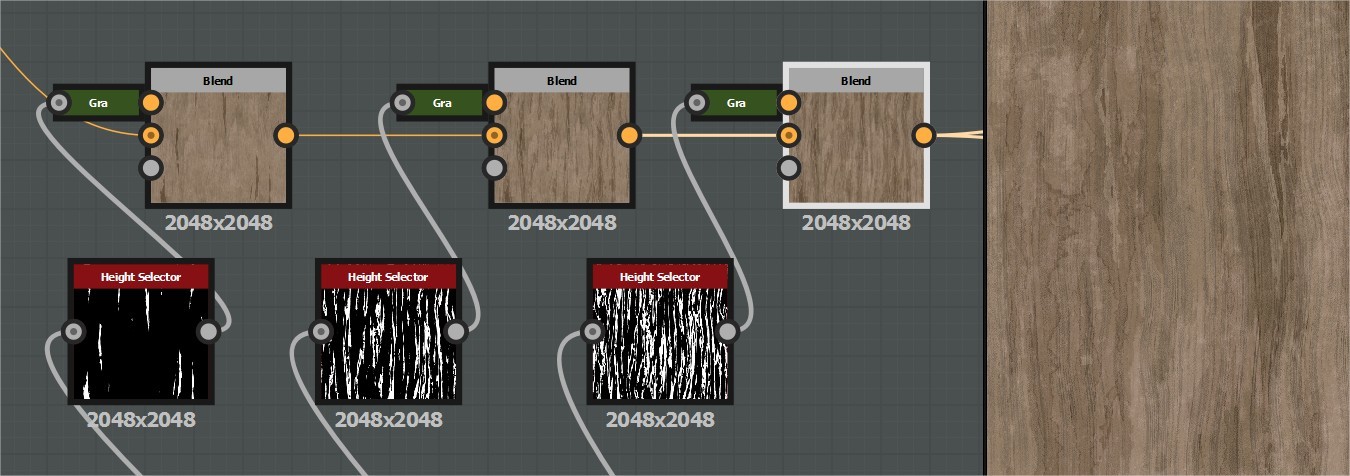Screen dimensions: 1350x476
Task: Click the 2048x2048 label under middle Height Selector
Action: 389,420
